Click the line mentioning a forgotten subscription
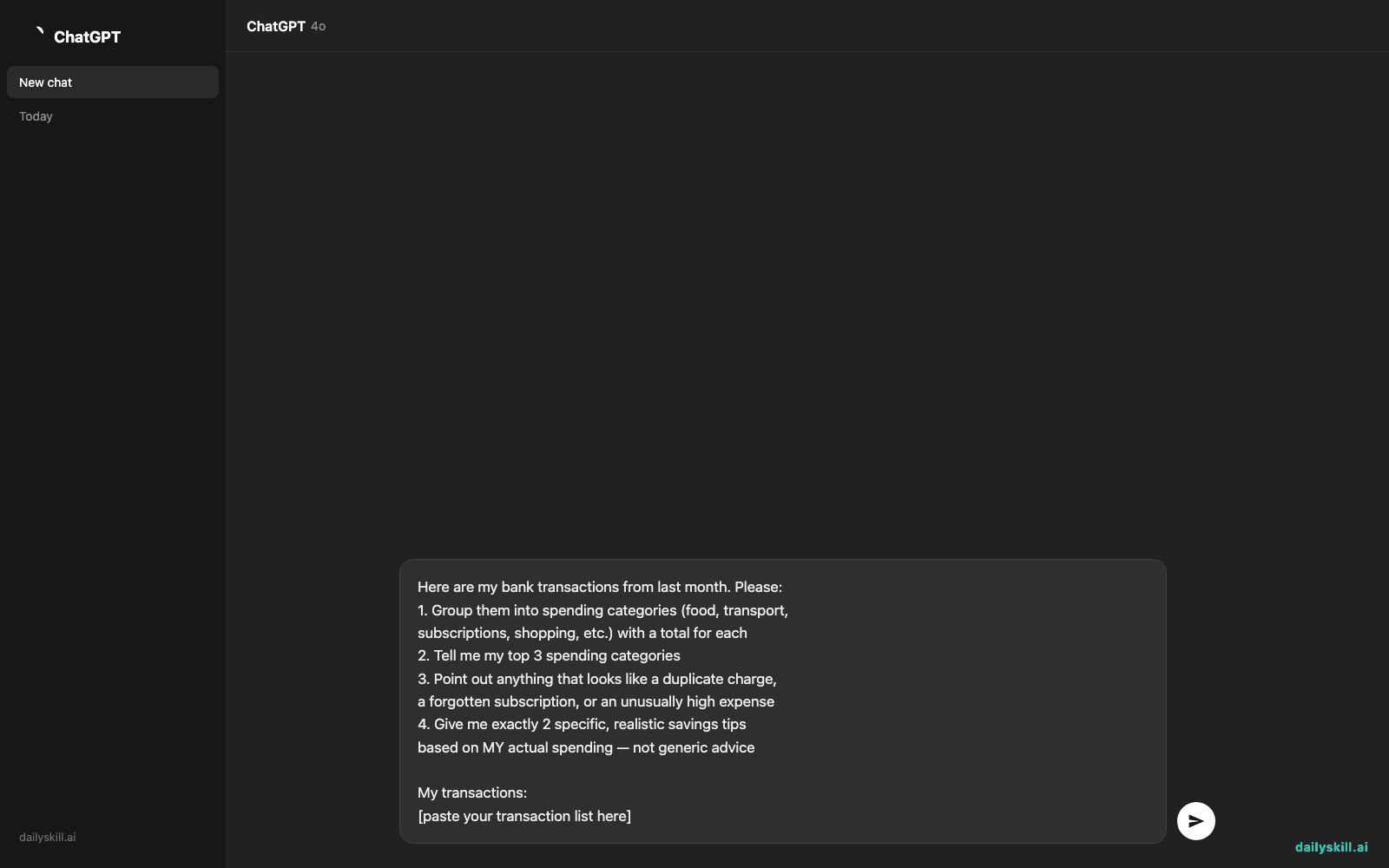Image resolution: width=1389 pixels, height=868 pixels. pos(596,701)
